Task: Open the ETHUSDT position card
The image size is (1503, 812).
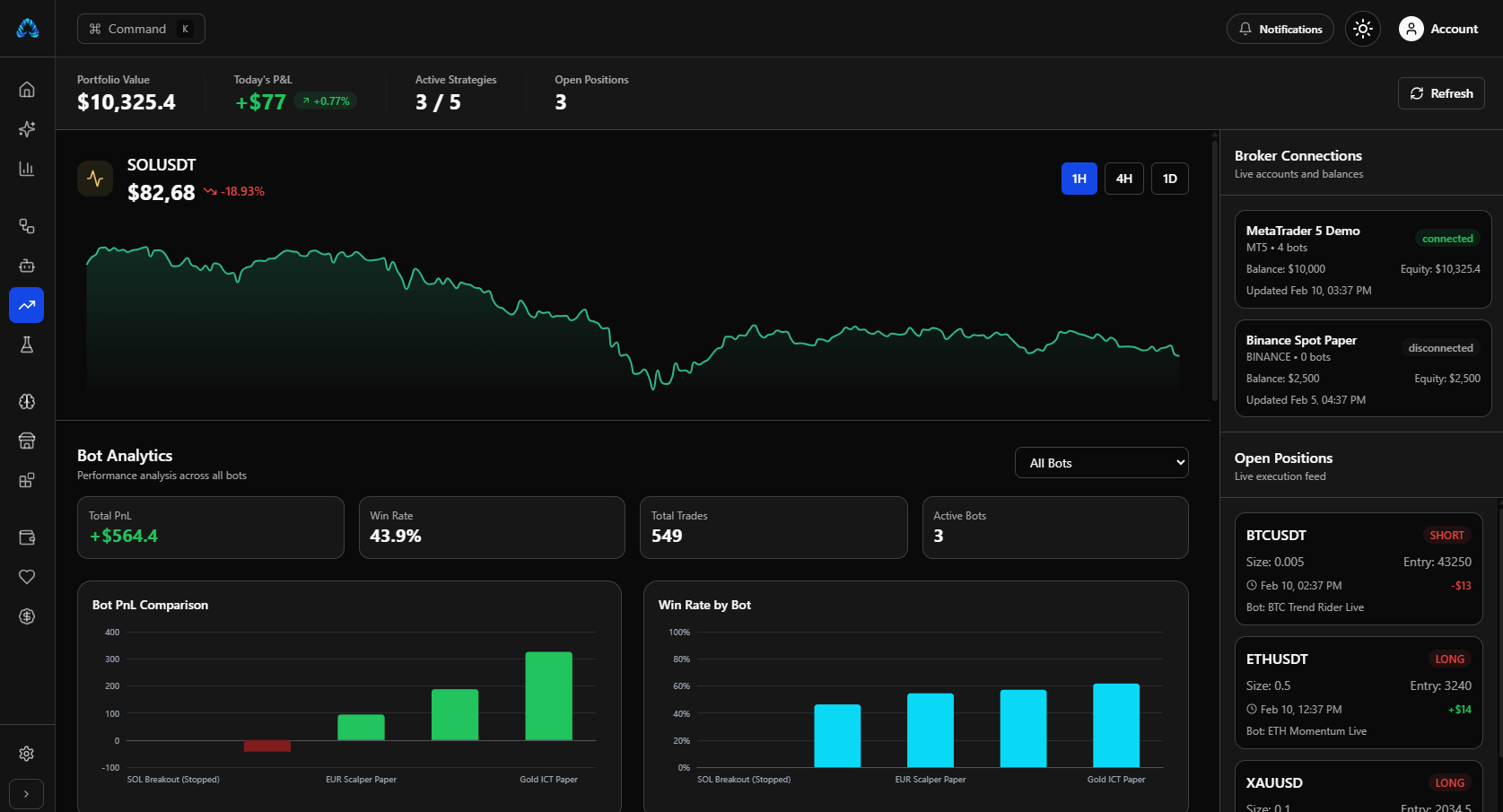Action: coord(1359,693)
